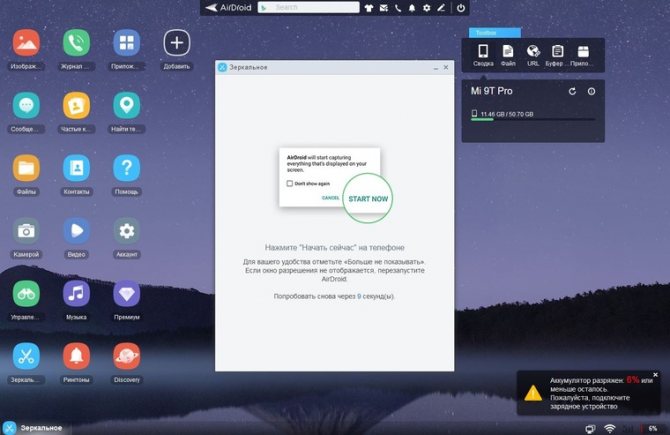
Task: Open the Файлы folder icon
Action: pyautogui.click(x=26, y=168)
